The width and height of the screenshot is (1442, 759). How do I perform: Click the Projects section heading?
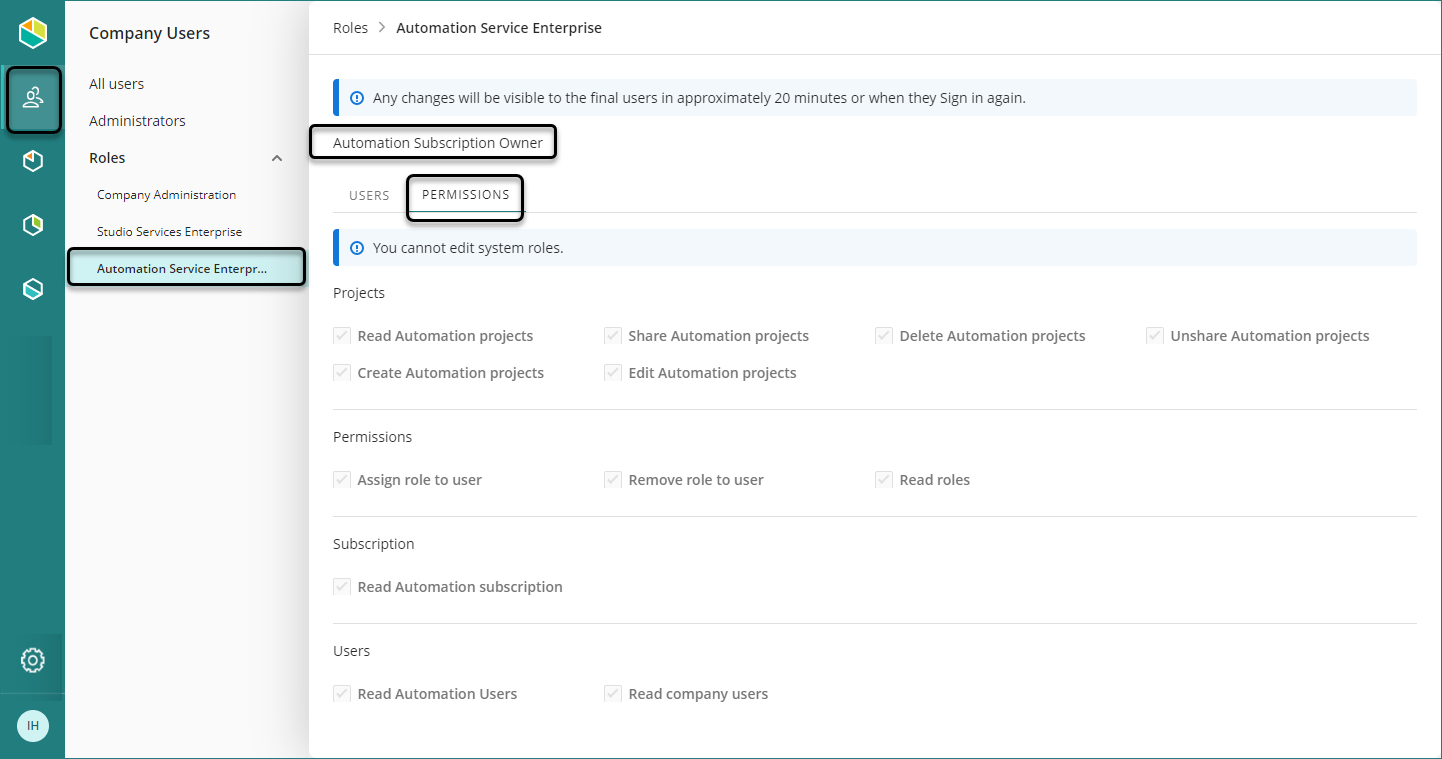tap(359, 293)
